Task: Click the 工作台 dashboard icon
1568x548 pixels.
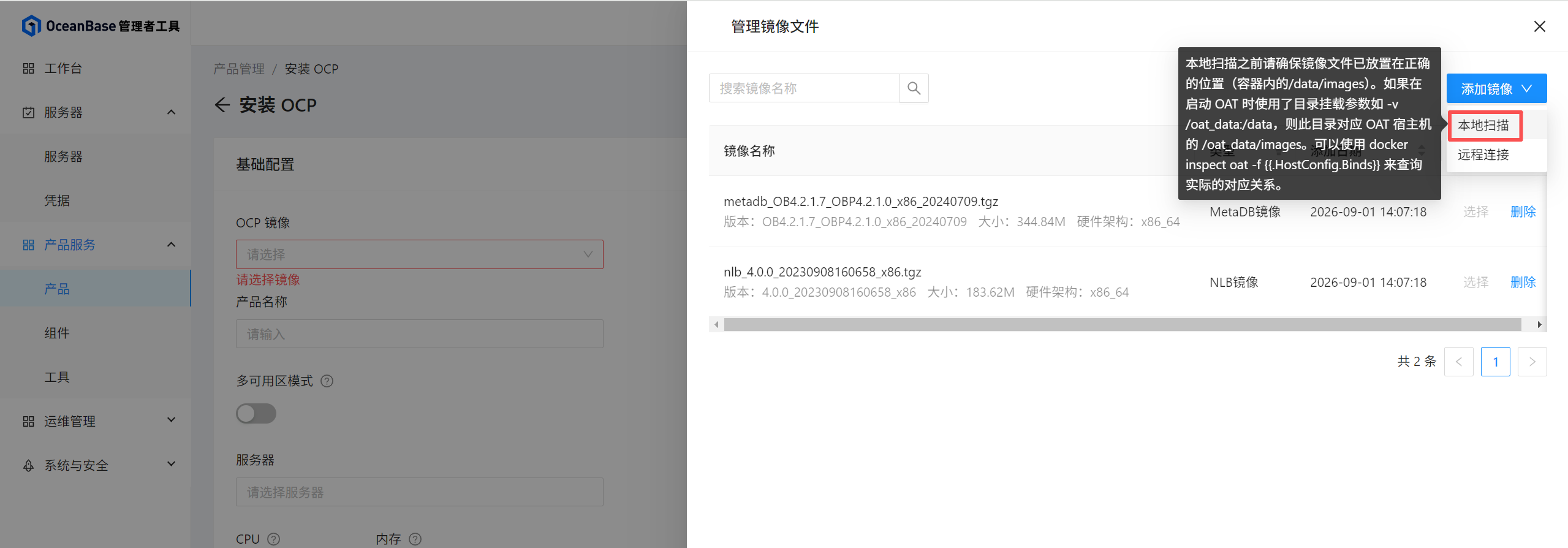Action: coord(28,68)
